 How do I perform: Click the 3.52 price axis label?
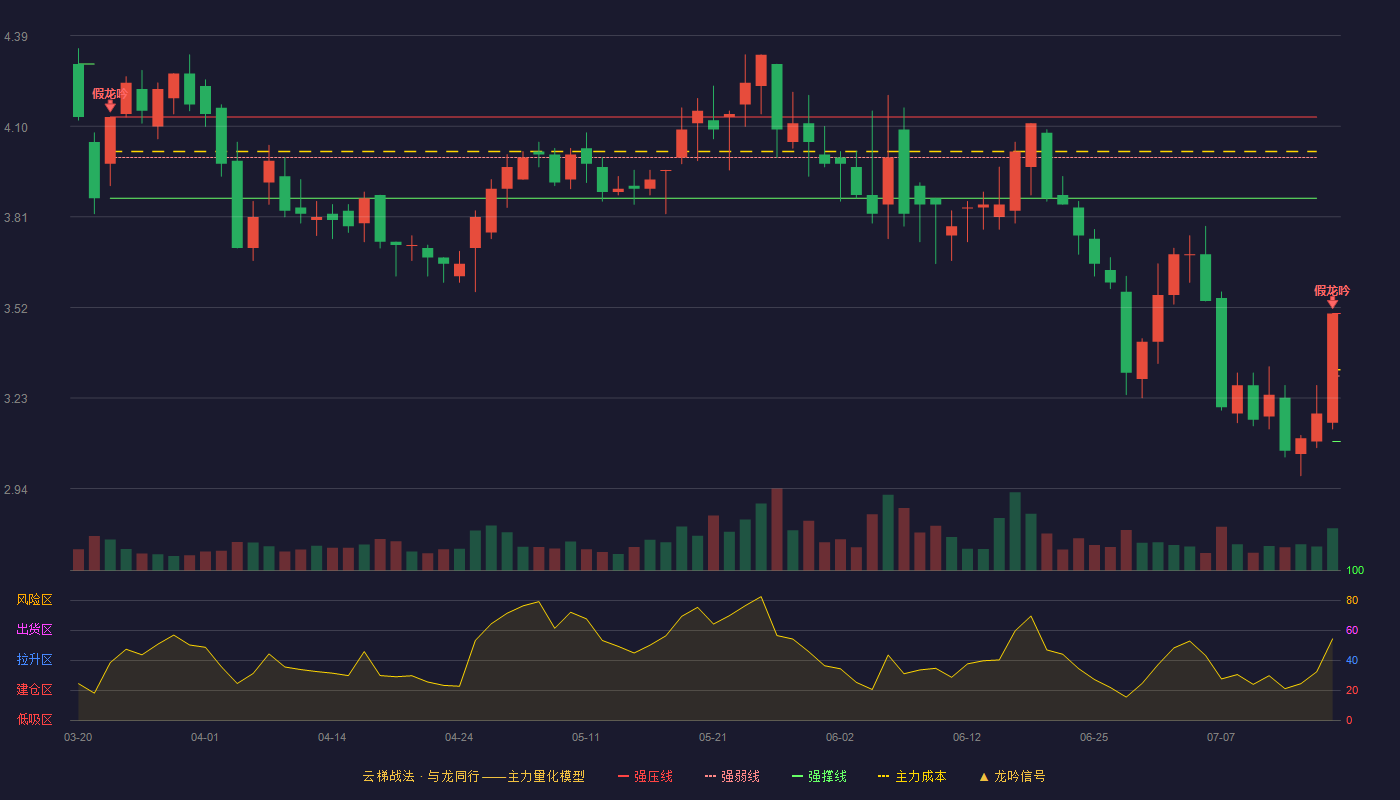click(x=16, y=309)
